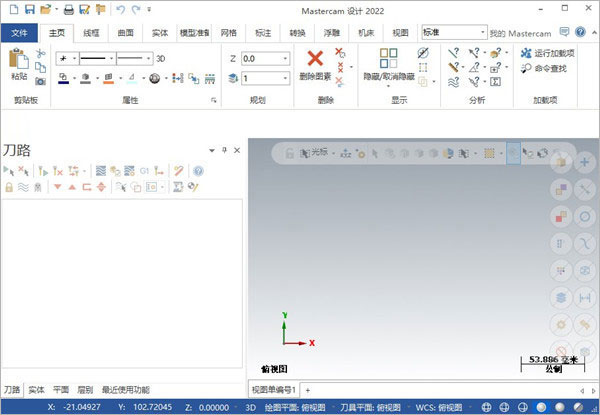Viewport: 600px width, 415px height.
Task: Select the 视图单编号1 viewsheet tab
Action: coord(274,390)
